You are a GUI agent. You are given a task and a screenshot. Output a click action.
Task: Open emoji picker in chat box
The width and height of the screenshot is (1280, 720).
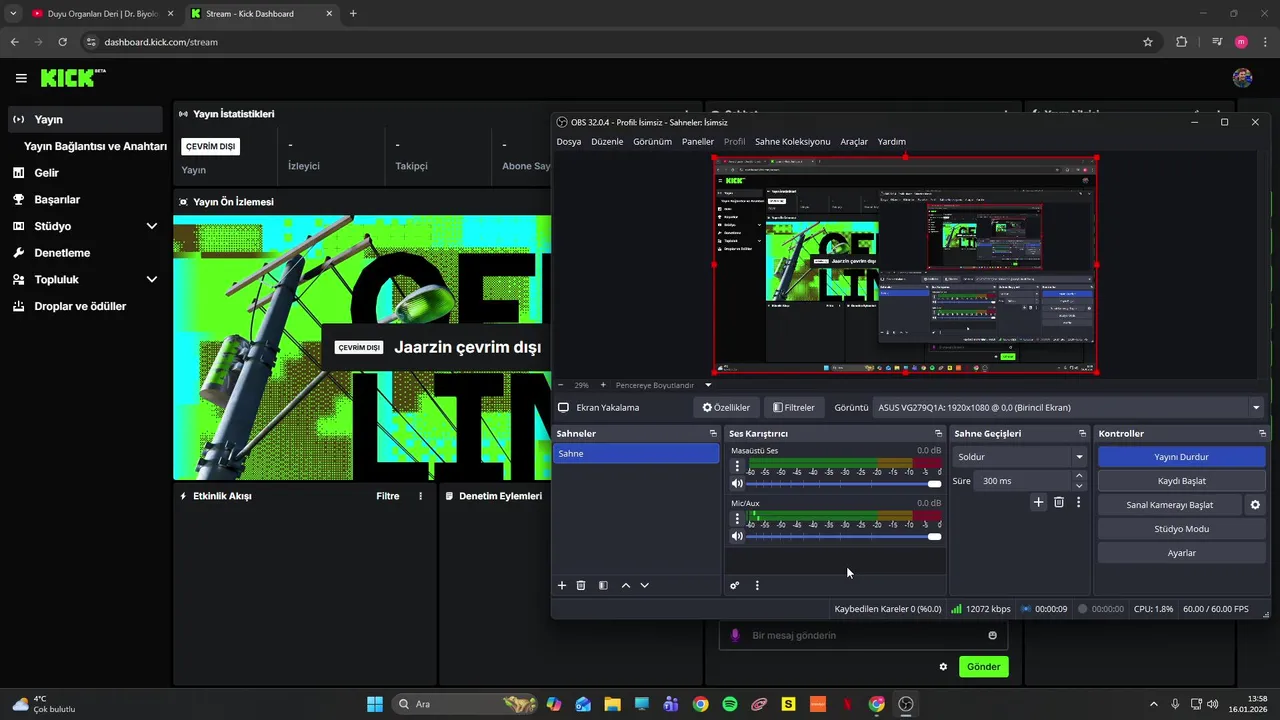(x=992, y=635)
